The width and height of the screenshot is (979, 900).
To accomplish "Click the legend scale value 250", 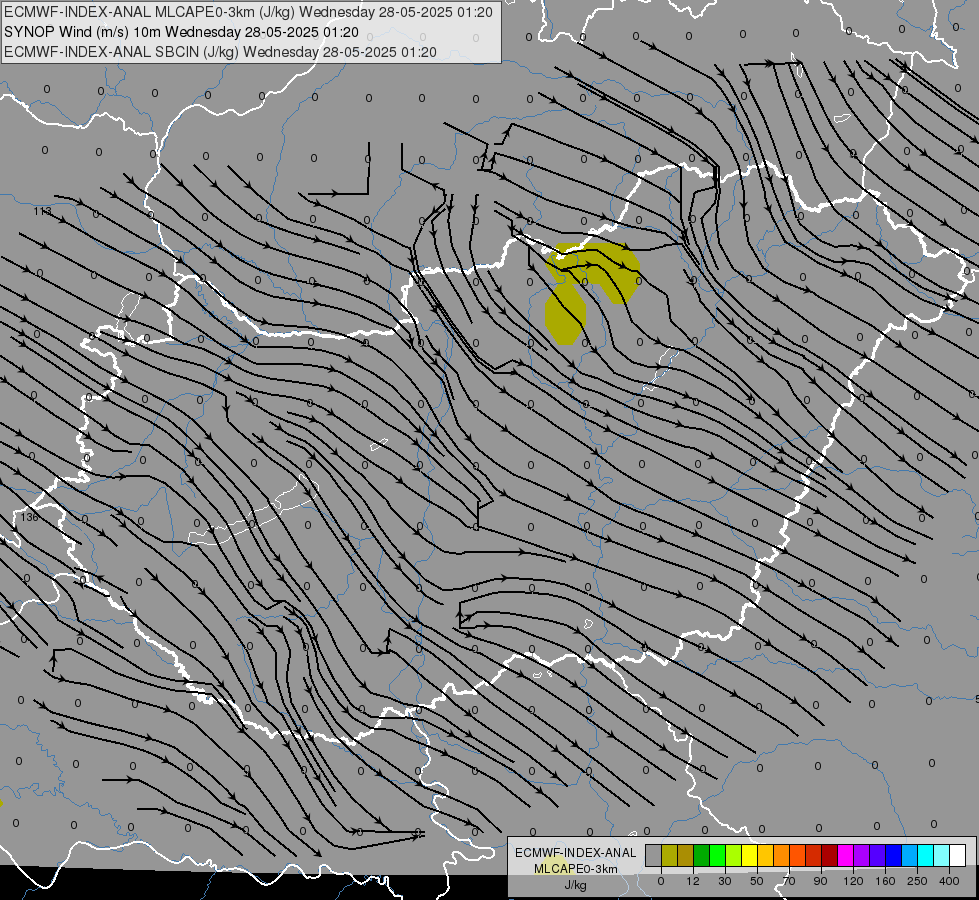I will click(917, 881).
